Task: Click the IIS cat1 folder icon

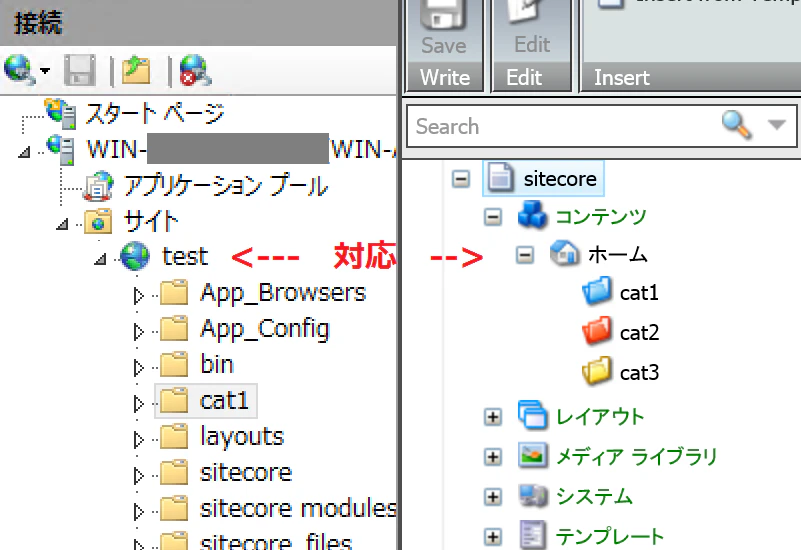Action: coord(174,400)
